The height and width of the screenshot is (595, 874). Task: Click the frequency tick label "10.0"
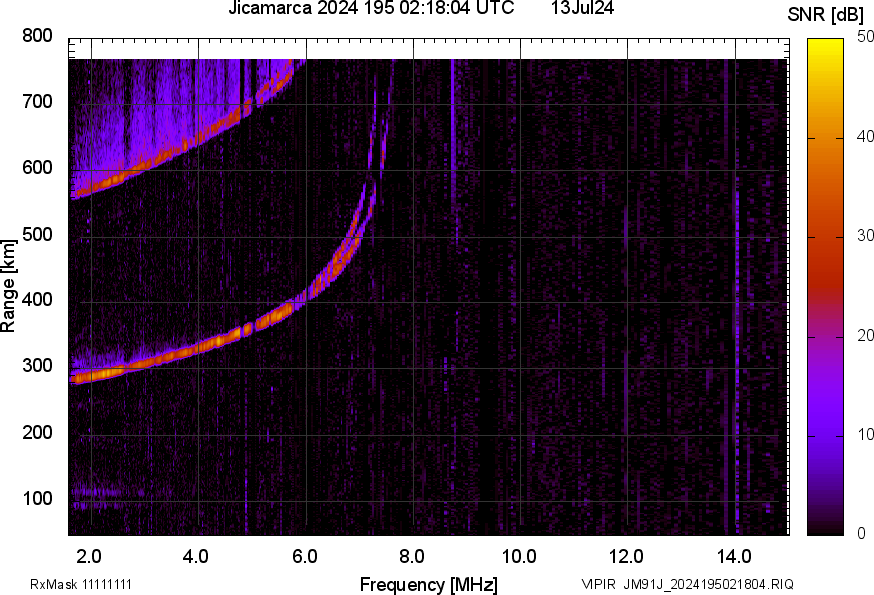pyautogui.click(x=519, y=557)
